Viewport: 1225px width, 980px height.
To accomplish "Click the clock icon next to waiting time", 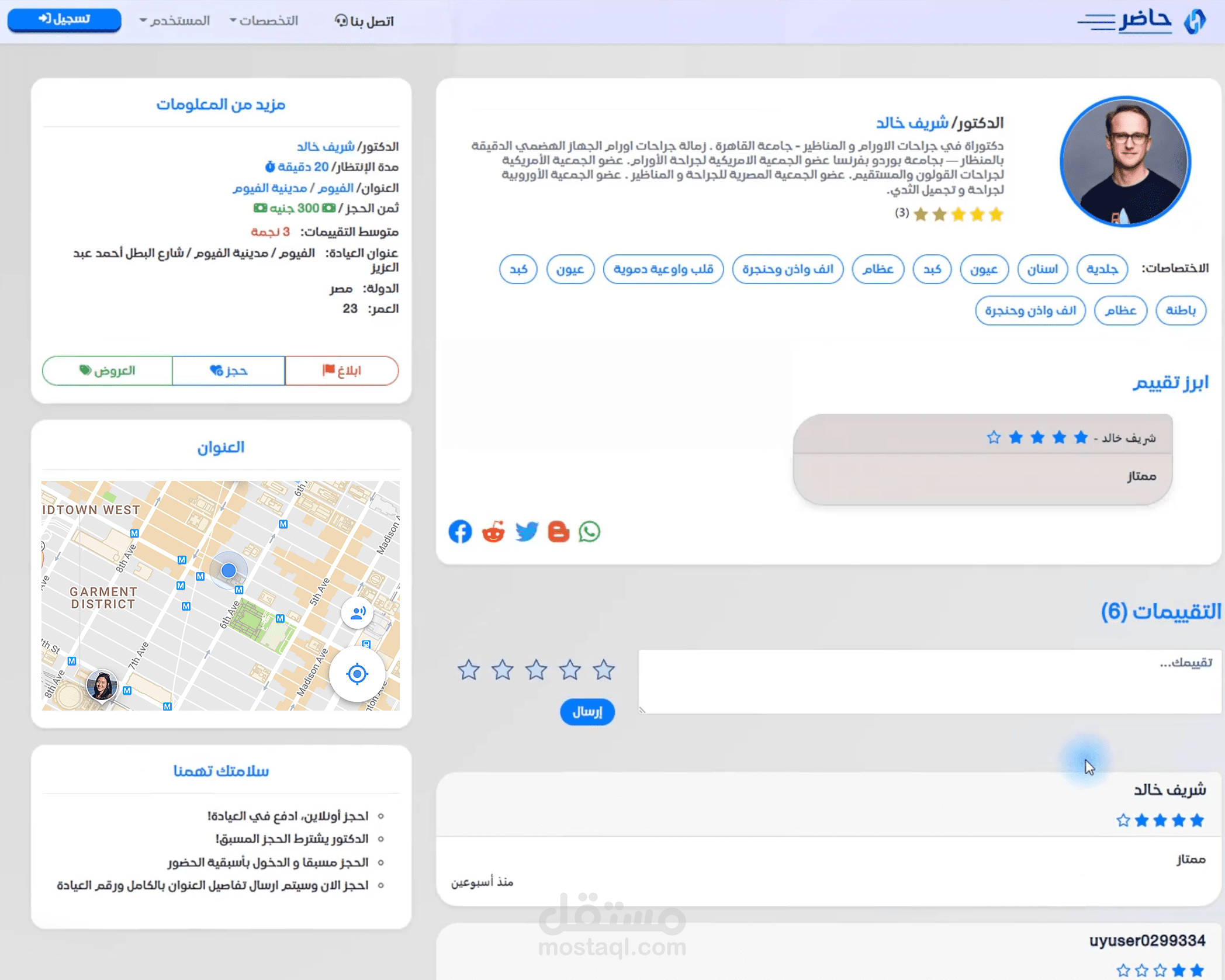I will 268,167.
